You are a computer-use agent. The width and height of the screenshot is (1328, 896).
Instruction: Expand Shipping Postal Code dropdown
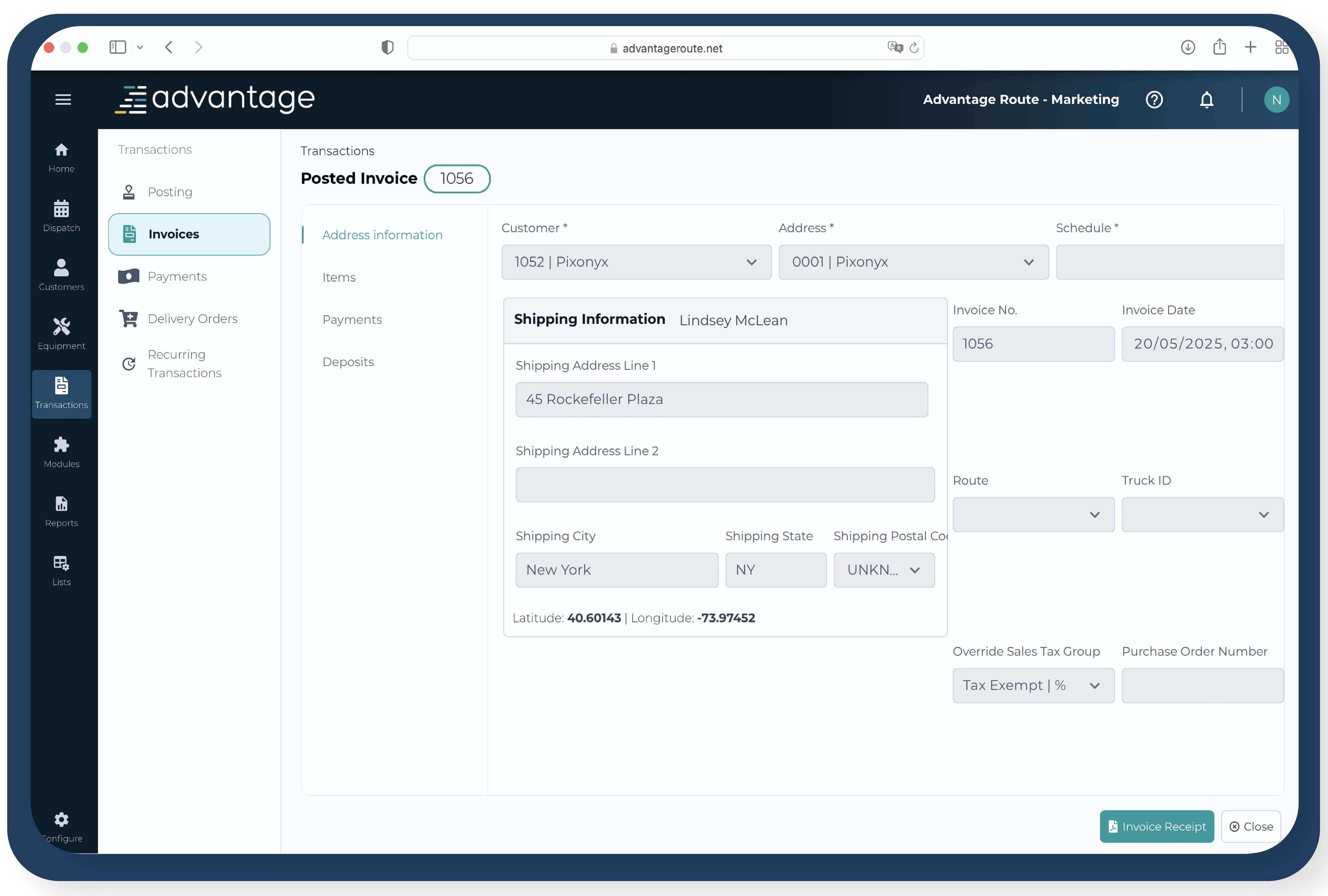tap(884, 570)
